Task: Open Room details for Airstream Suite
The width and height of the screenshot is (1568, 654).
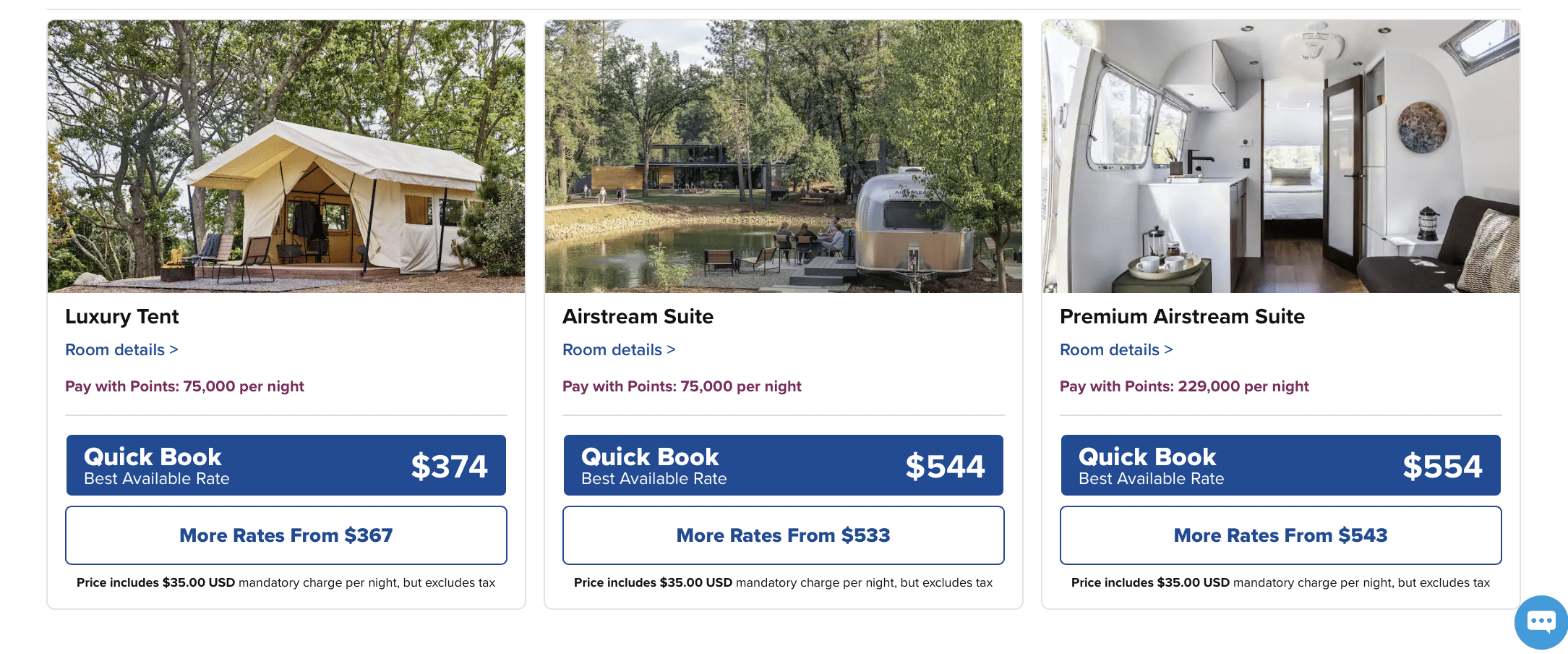Action: tap(619, 350)
